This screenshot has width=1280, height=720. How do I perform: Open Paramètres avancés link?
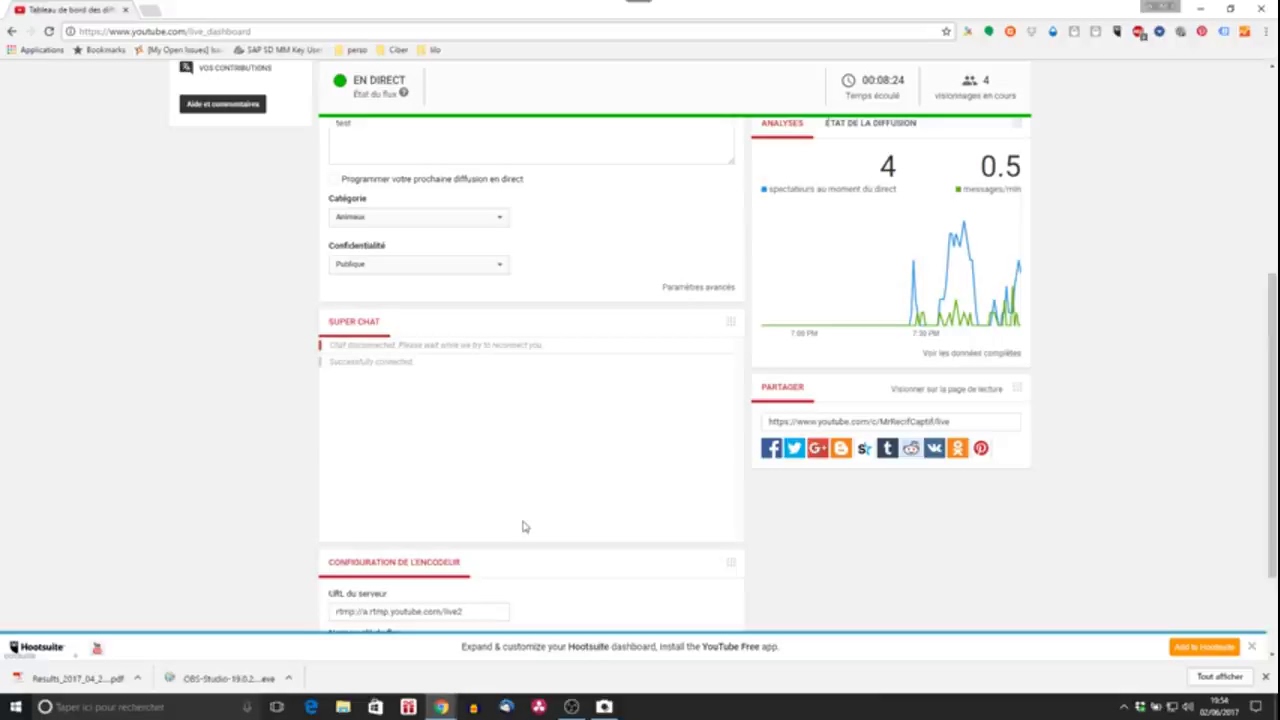(x=698, y=287)
